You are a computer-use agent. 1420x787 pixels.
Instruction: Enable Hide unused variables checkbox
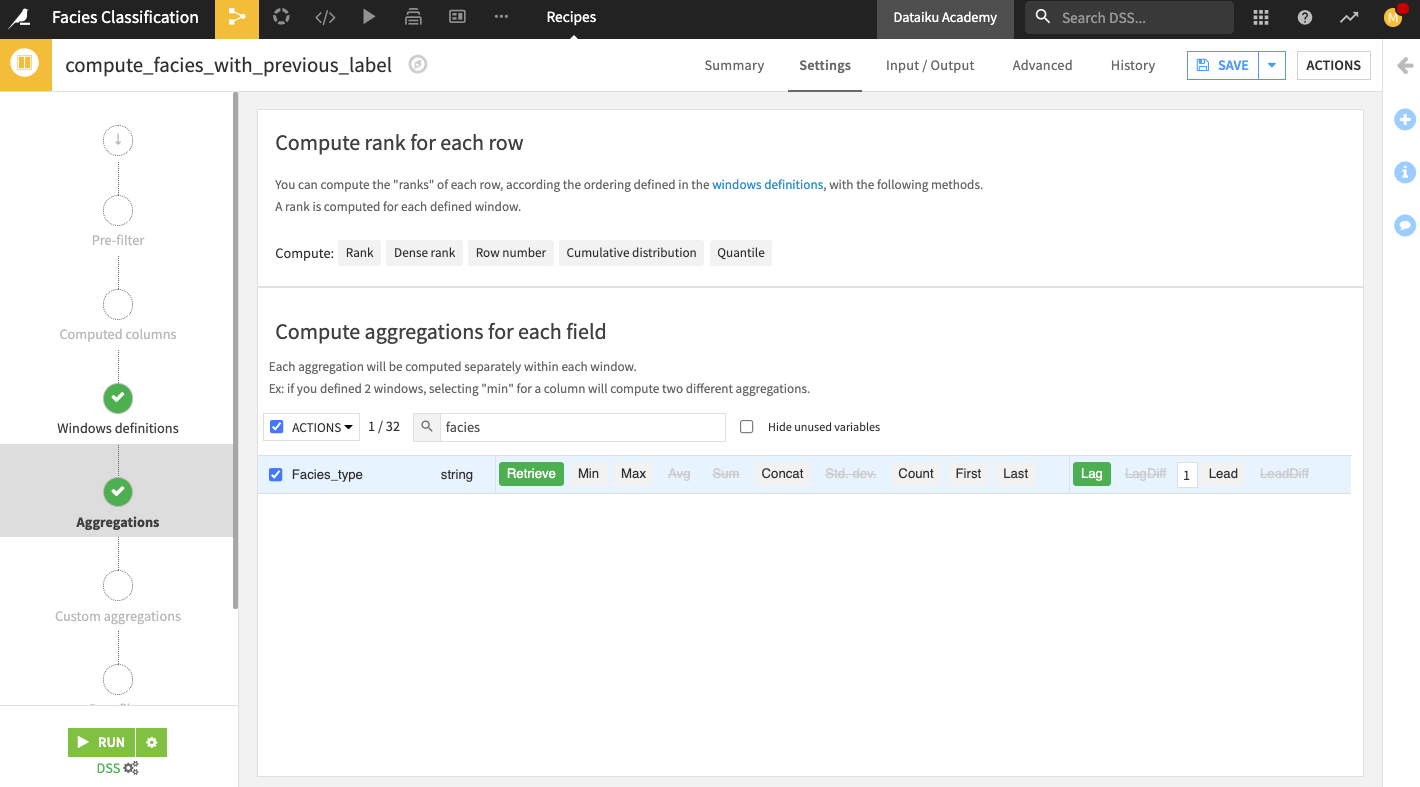[746, 427]
